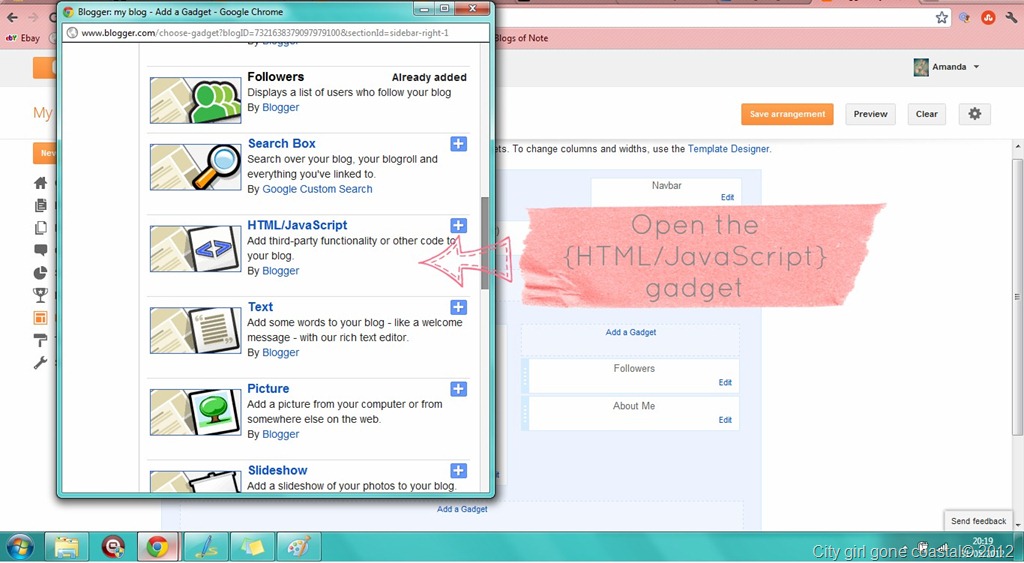
Task: Follow the Google Custom Search link
Action: (x=317, y=189)
